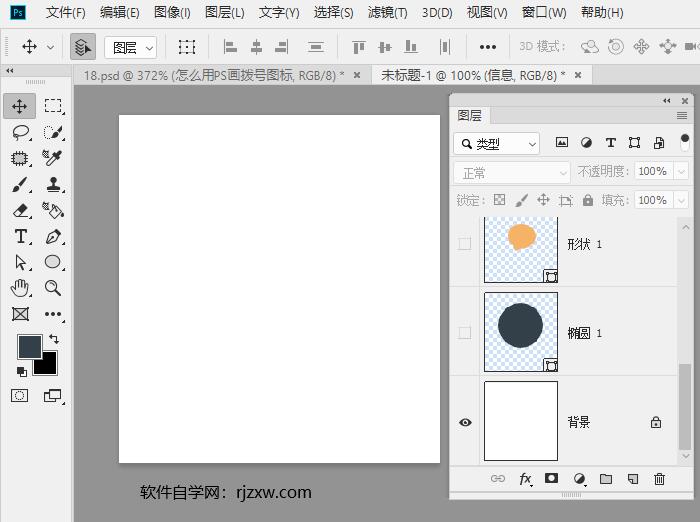Show the 椭圆 1 layer

465,333
